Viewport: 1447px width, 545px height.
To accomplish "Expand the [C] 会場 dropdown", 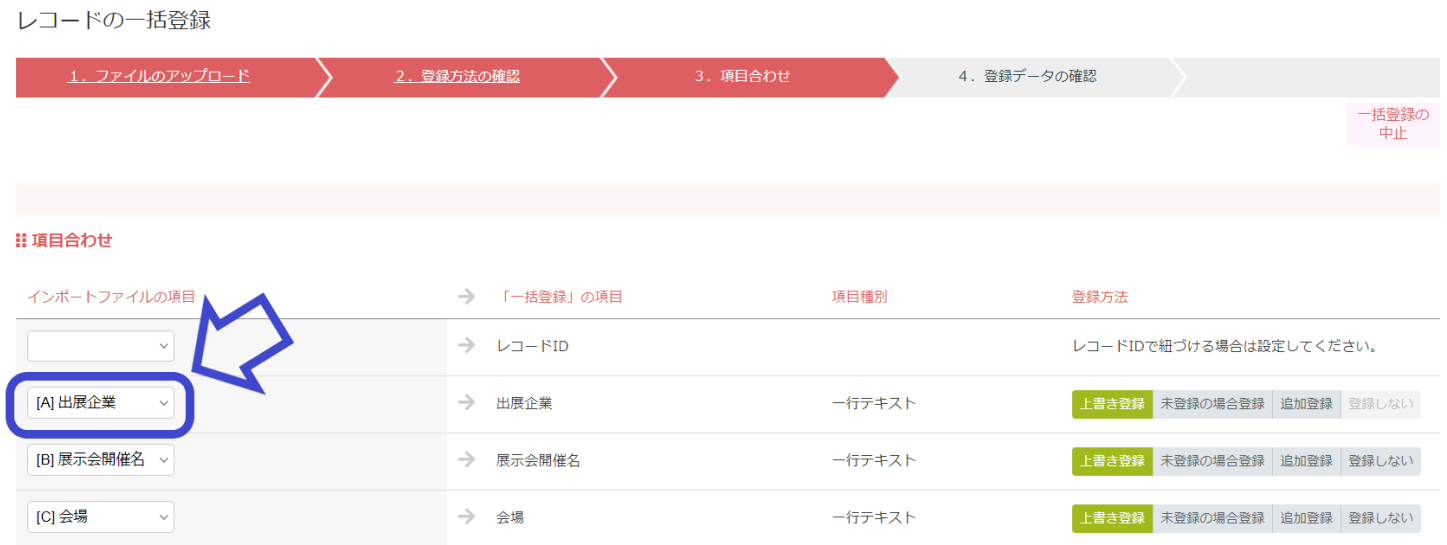I will coord(100,517).
